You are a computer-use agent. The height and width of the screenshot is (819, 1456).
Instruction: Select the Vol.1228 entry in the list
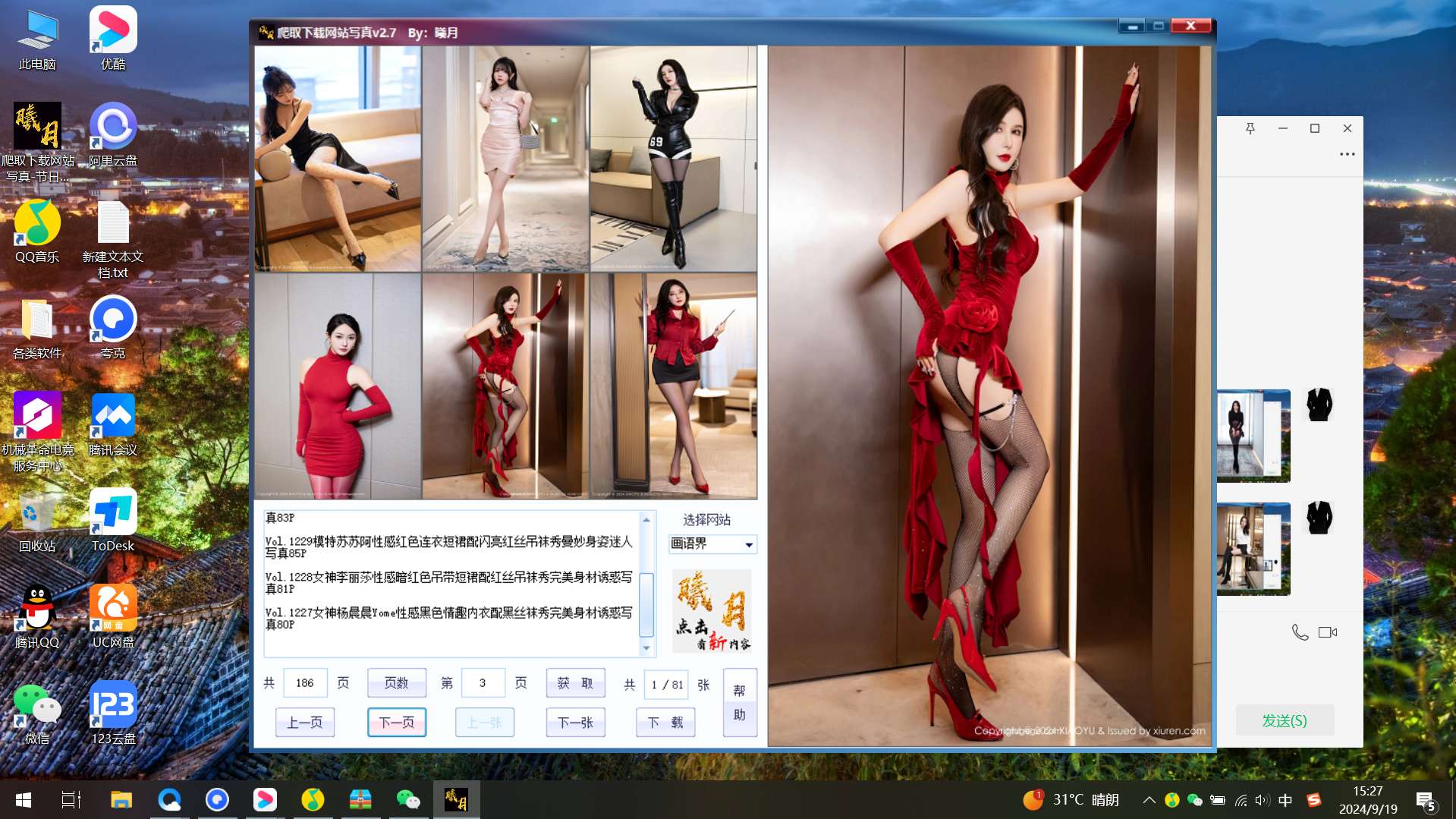448,583
